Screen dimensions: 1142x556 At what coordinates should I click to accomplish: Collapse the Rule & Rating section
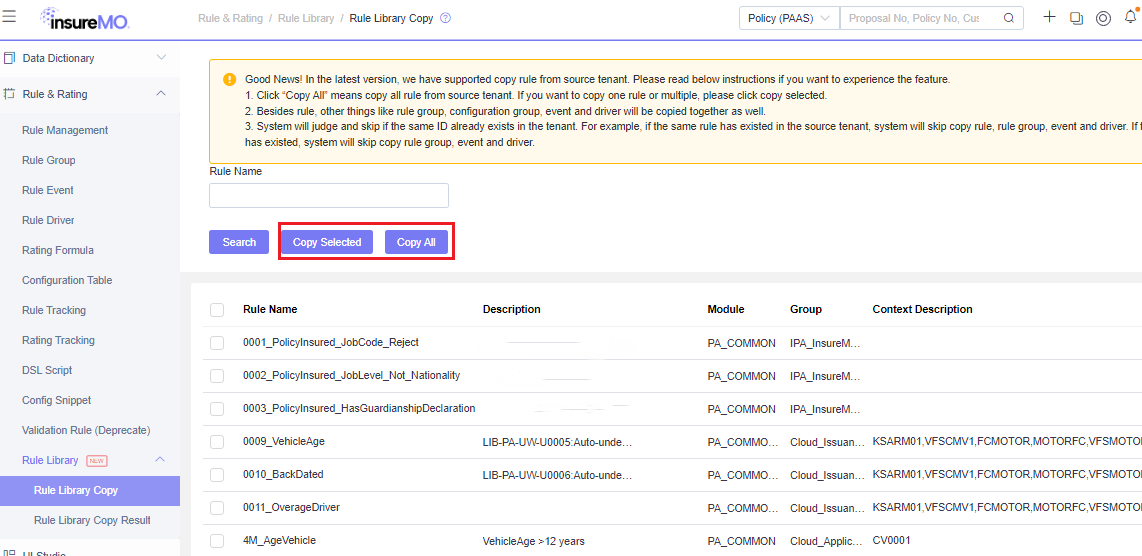[162, 94]
